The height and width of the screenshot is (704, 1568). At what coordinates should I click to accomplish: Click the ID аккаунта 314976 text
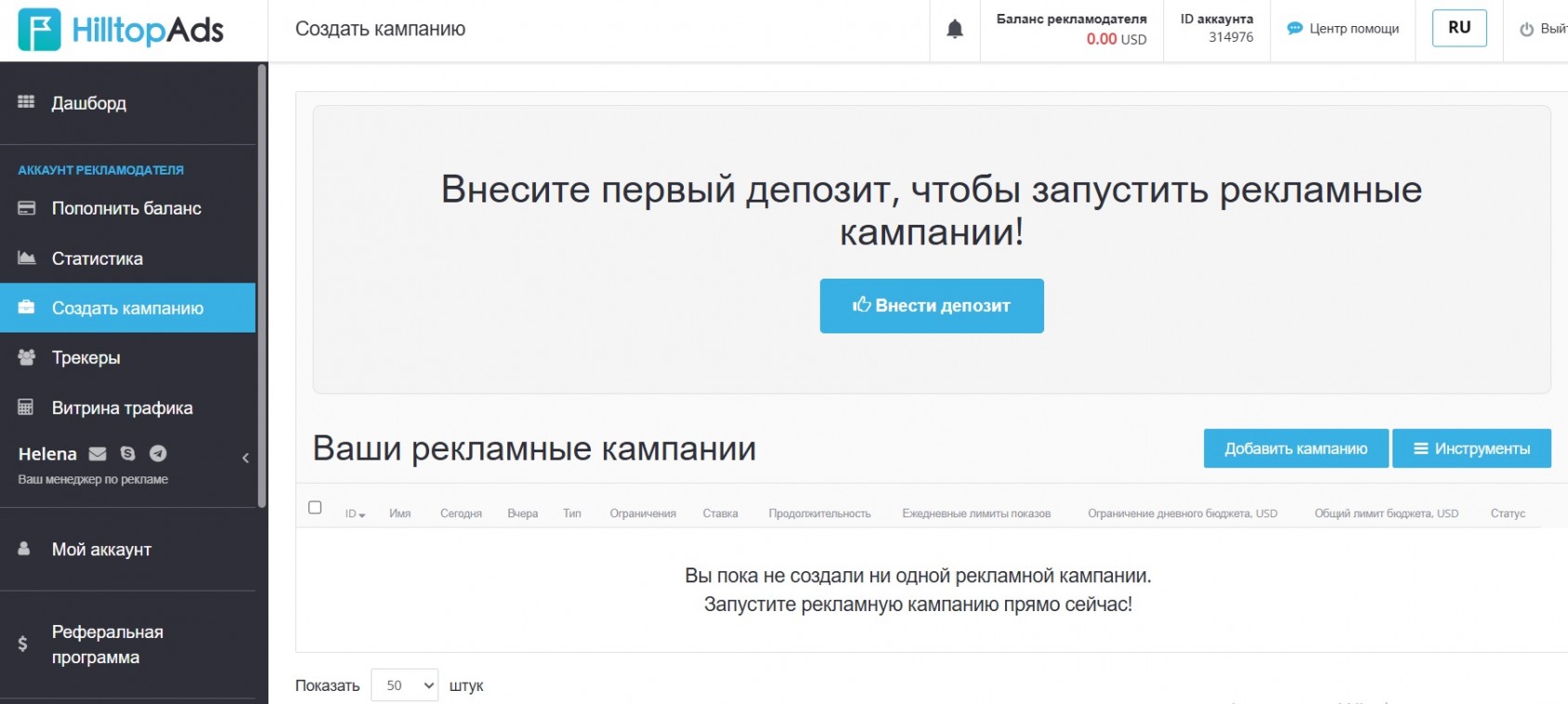(x=1217, y=28)
